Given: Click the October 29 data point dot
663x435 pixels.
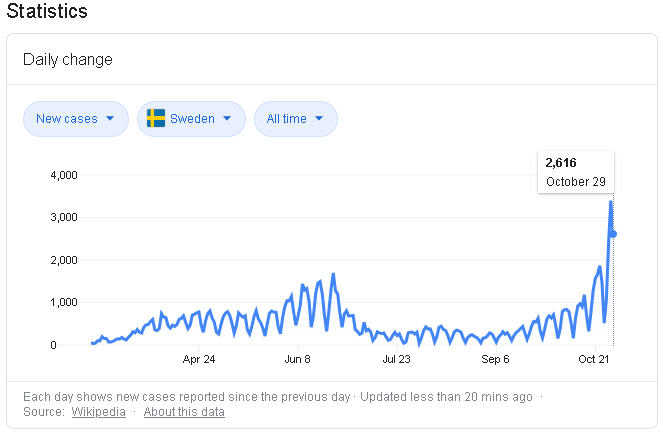Looking at the screenshot, I should [613, 234].
